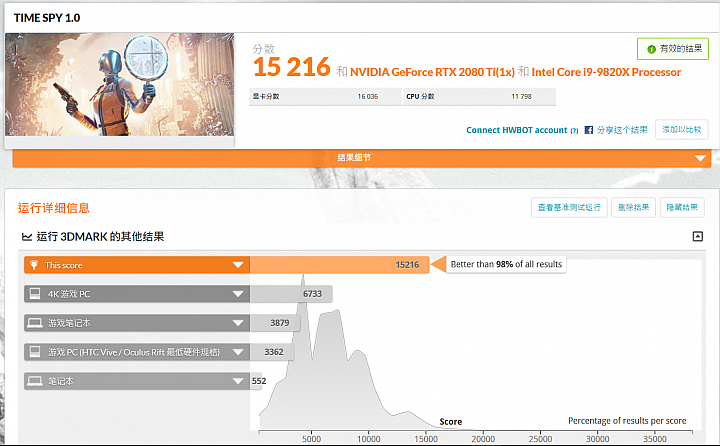Viewport: 720px width, 446px height.
Task: Click the 3879 score bar value
Action: (280, 323)
